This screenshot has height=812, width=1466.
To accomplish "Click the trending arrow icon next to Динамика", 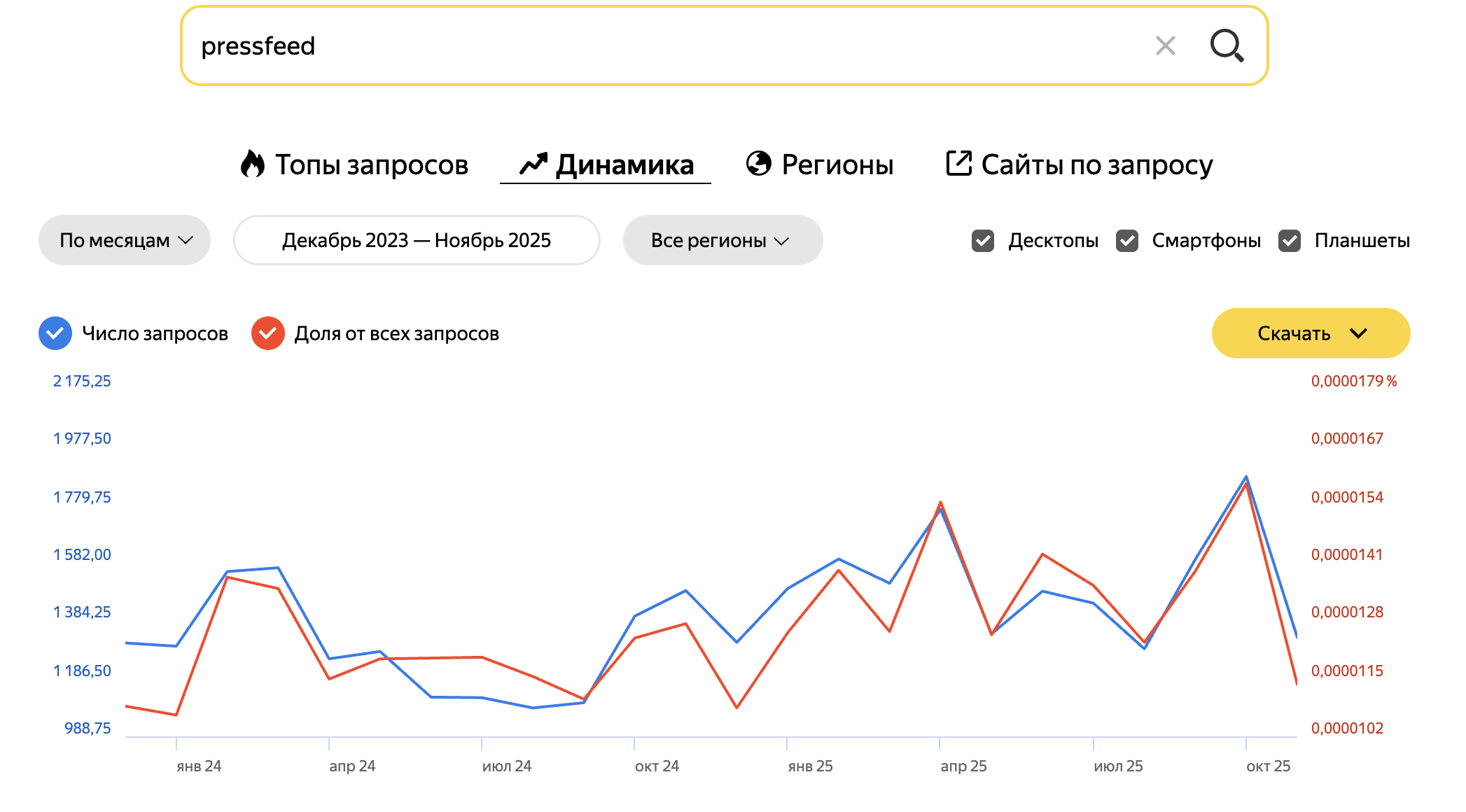I will pos(533,164).
